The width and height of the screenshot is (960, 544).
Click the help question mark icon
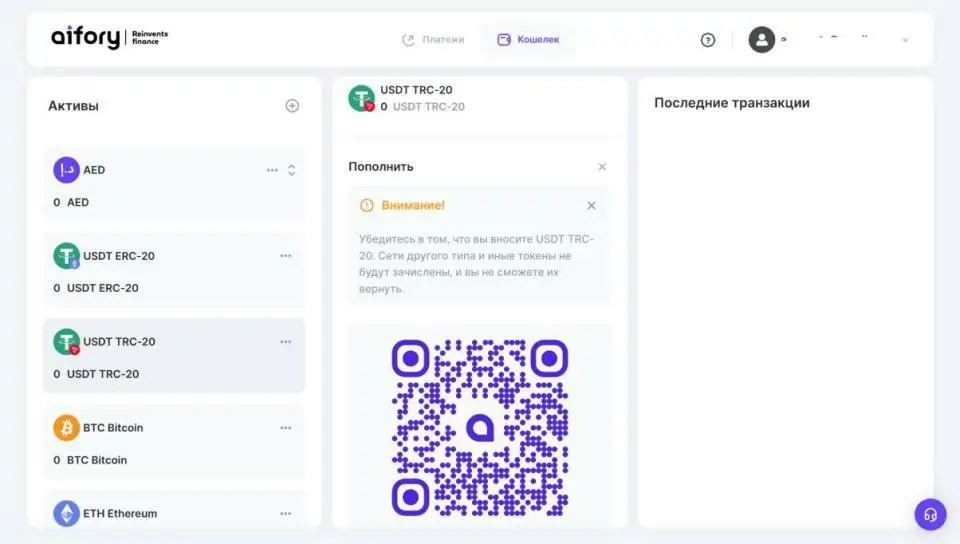click(708, 40)
